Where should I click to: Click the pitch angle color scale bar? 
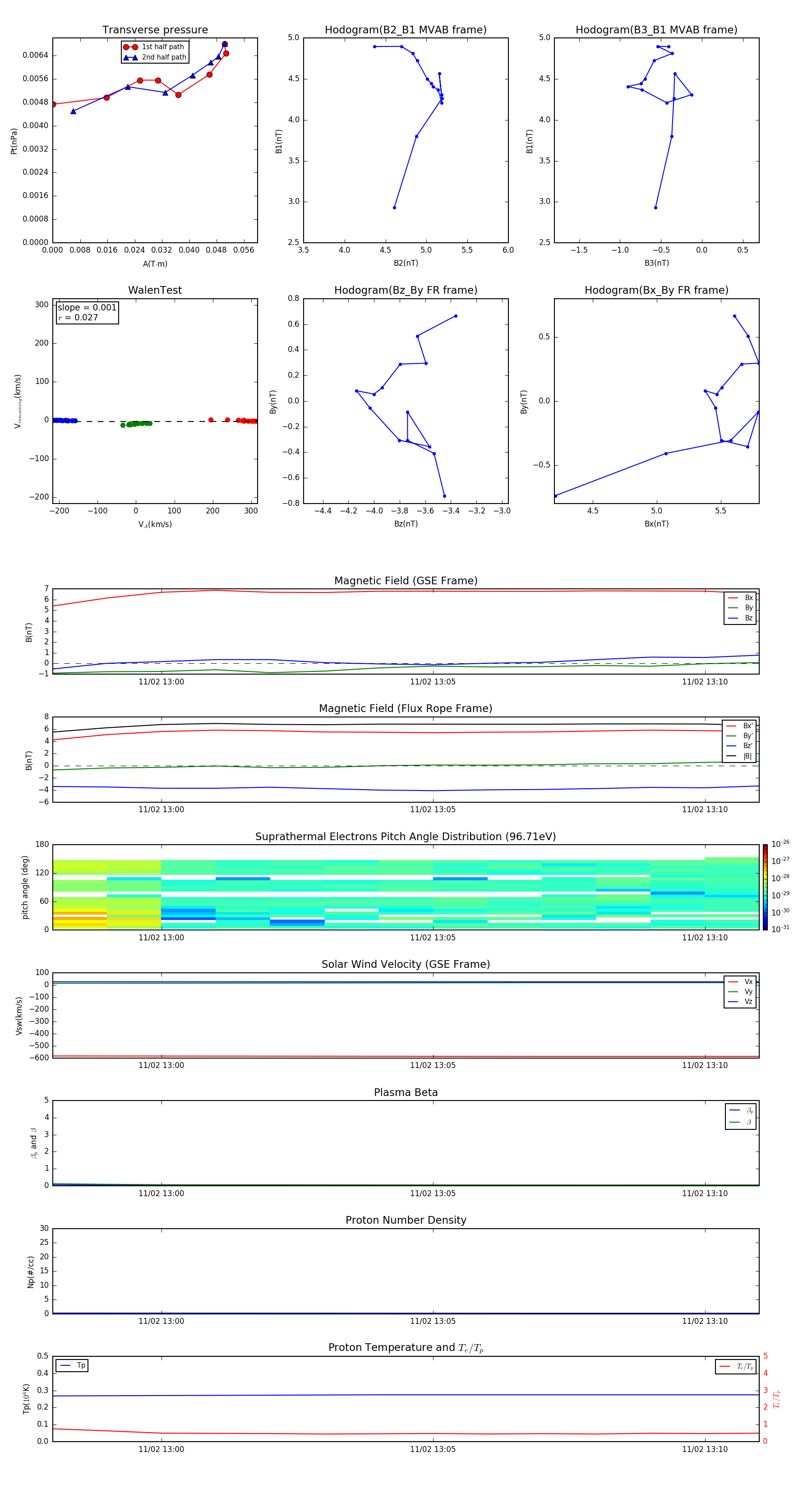pos(765,887)
